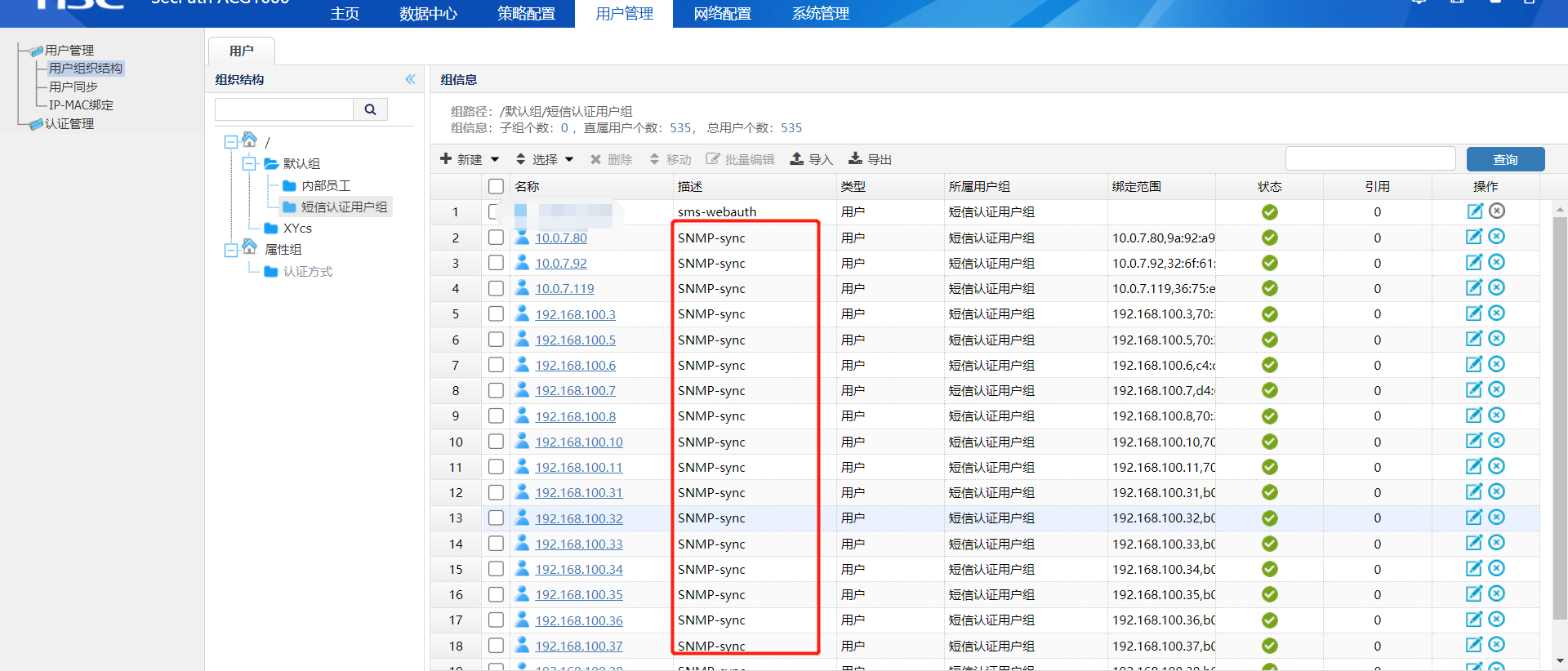1568x671 pixels.
Task: Open the 数据中心 top menu
Action: [429, 14]
